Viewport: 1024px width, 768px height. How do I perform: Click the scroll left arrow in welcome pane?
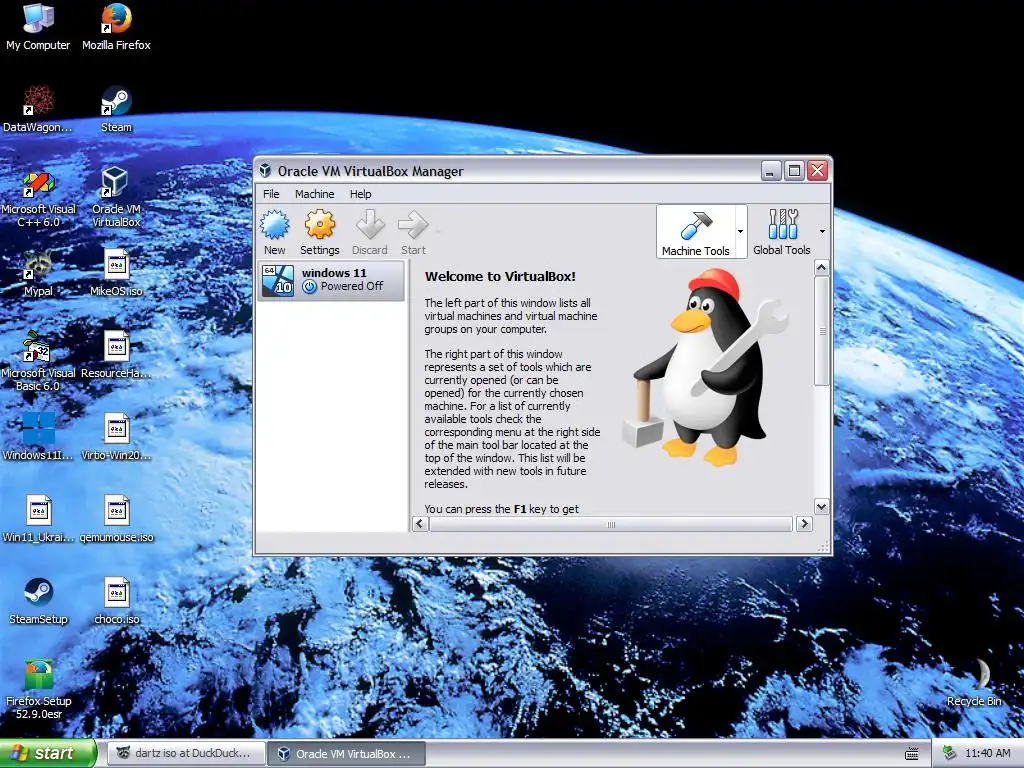tap(420, 524)
